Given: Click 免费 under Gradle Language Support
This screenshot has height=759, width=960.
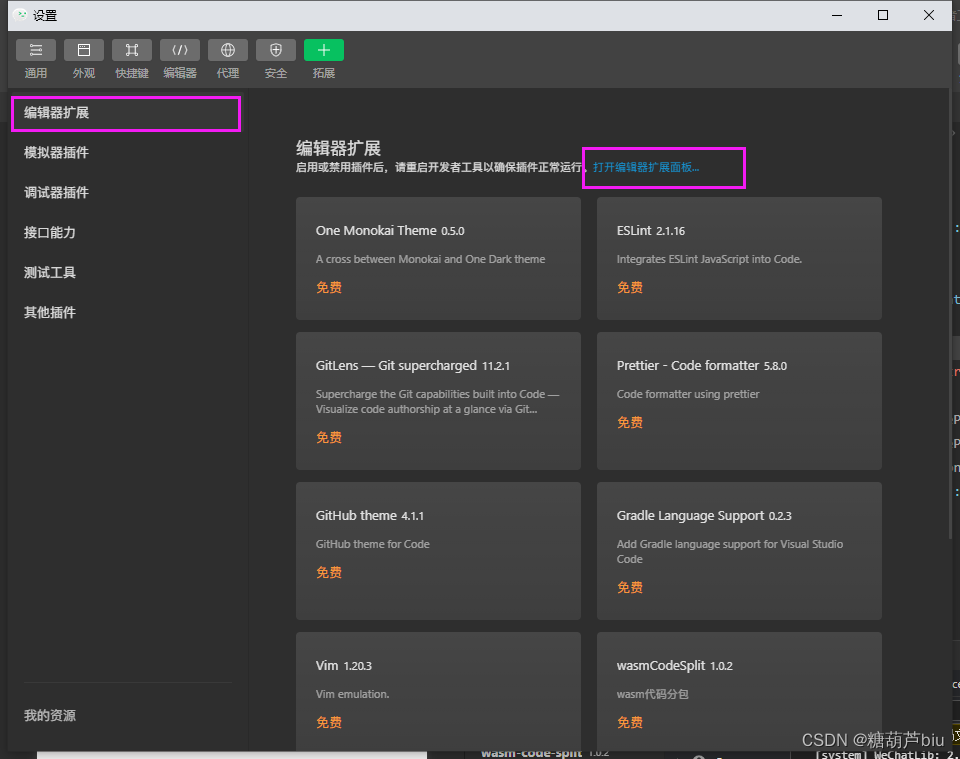Looking at the screenshot, I should point(630,588).
